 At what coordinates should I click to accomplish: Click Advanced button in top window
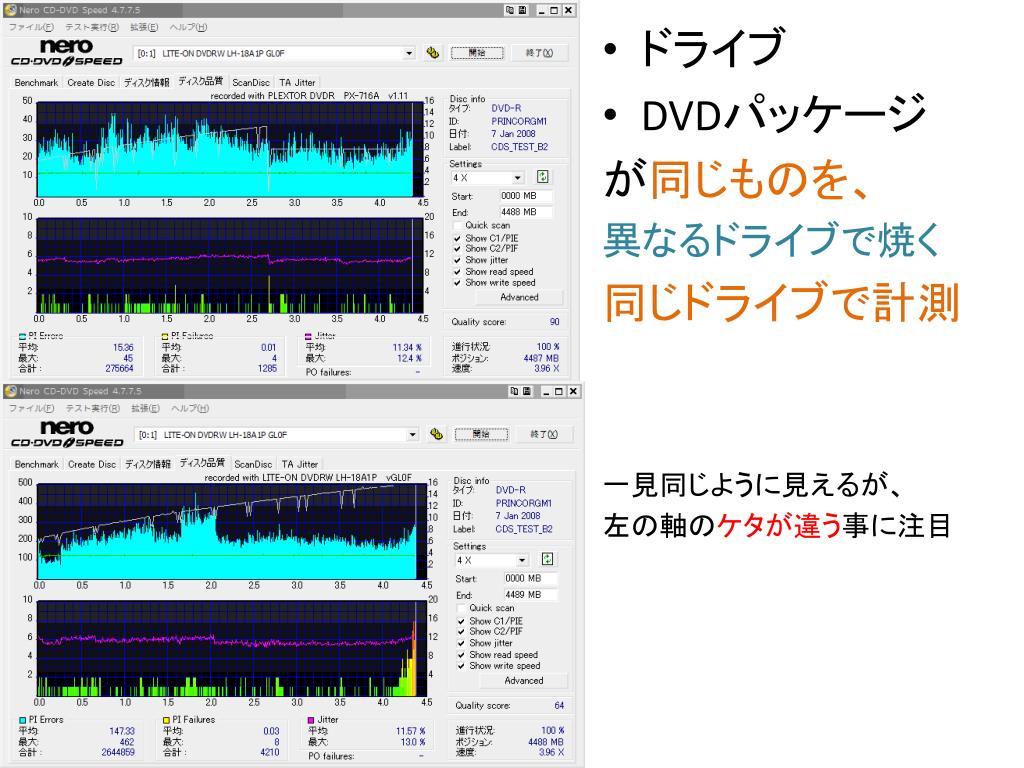pyautogui.click(x=519, y=297)
